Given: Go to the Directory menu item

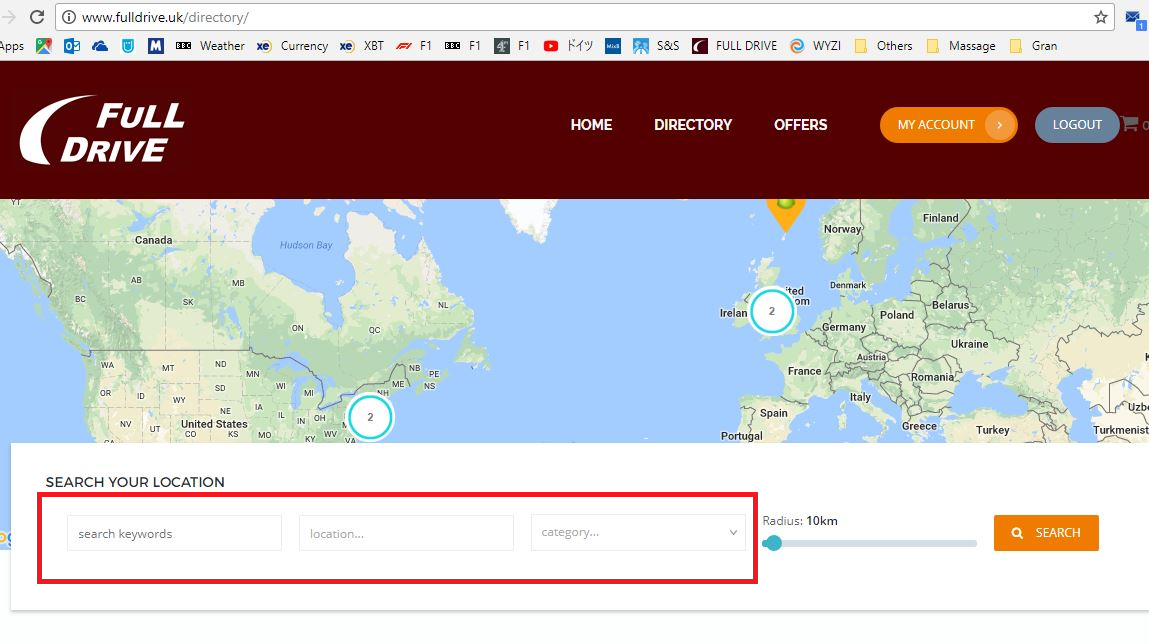Looking at the screenshot, I should 692,125.
